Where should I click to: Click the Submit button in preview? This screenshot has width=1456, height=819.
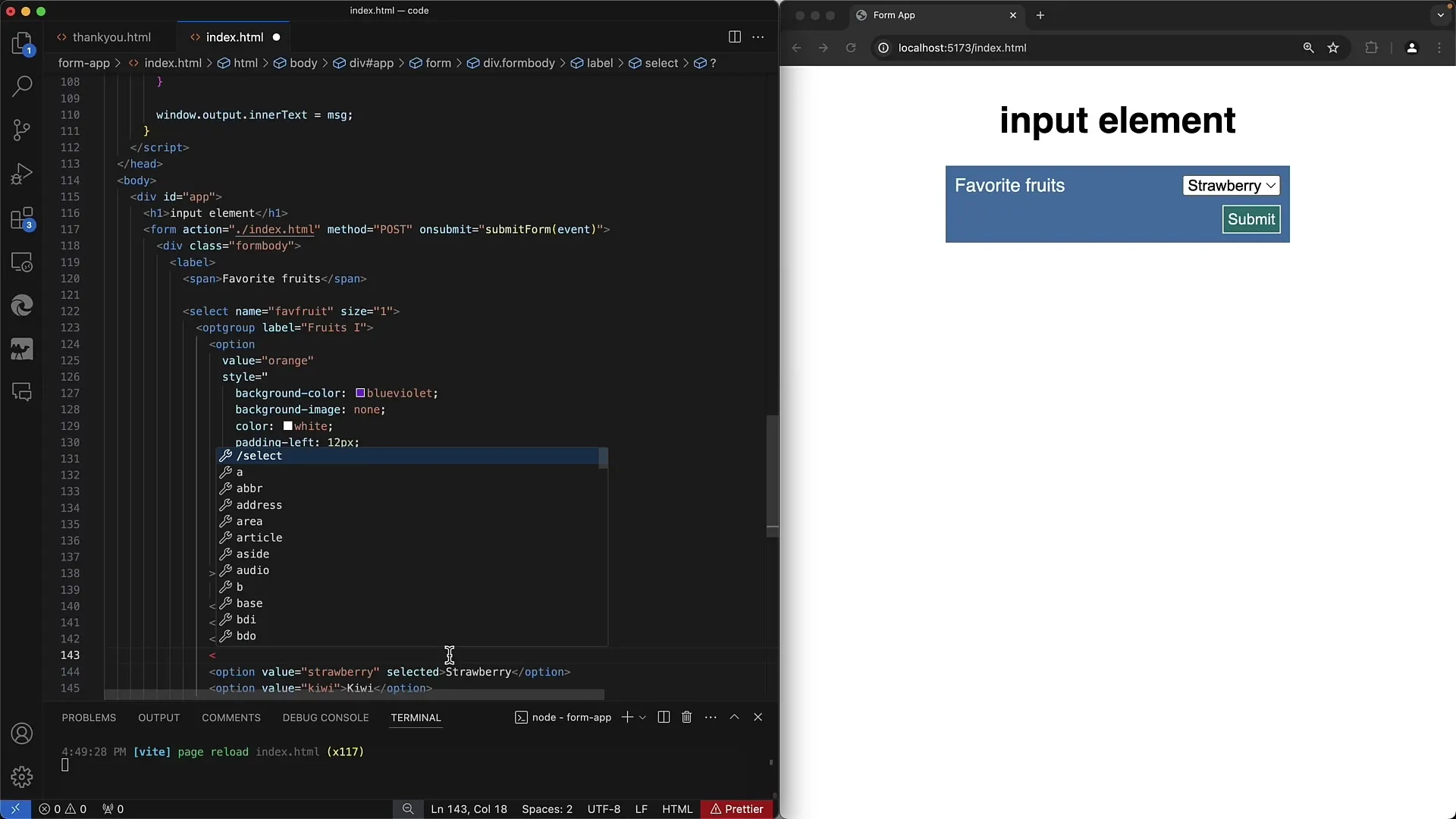click(x=1252, y=219)
